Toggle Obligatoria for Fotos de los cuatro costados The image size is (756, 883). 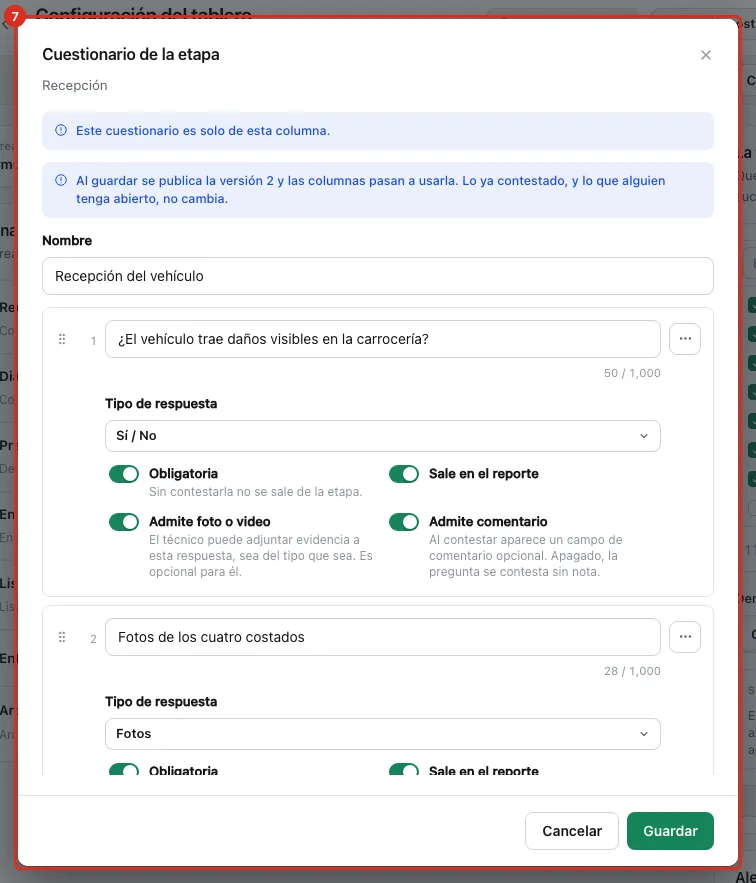tap(124, 769)
